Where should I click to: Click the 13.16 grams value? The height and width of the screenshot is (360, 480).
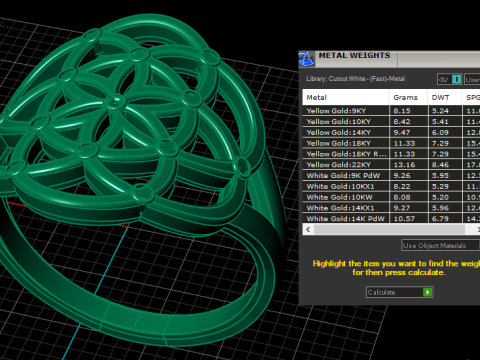(x=404, y=165)
